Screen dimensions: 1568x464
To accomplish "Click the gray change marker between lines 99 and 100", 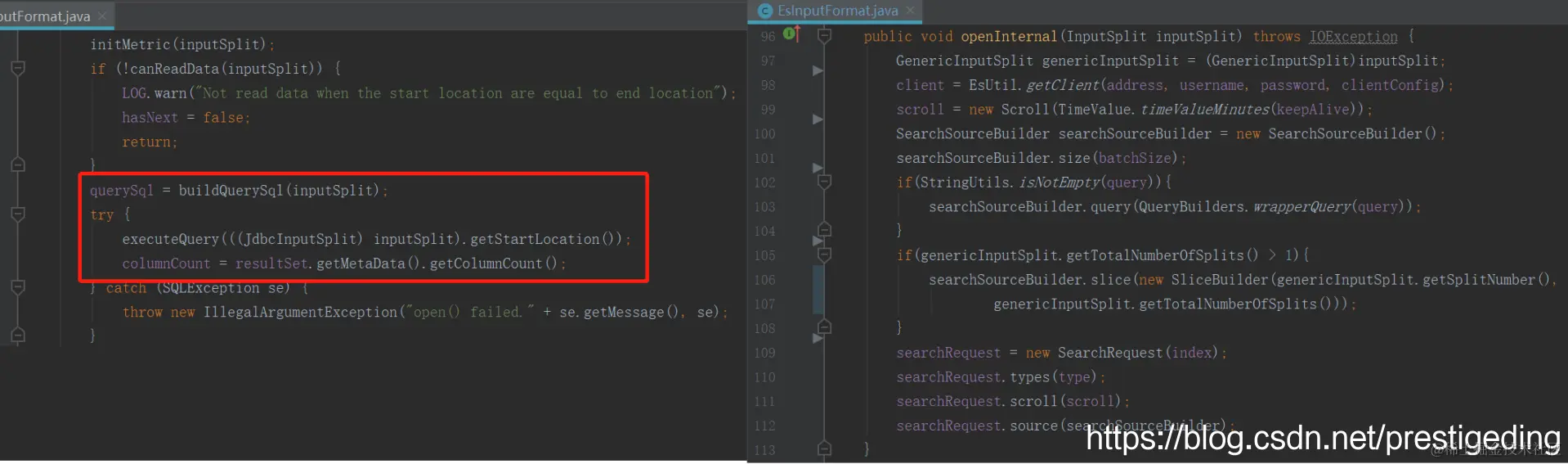I will pos(818,119).
